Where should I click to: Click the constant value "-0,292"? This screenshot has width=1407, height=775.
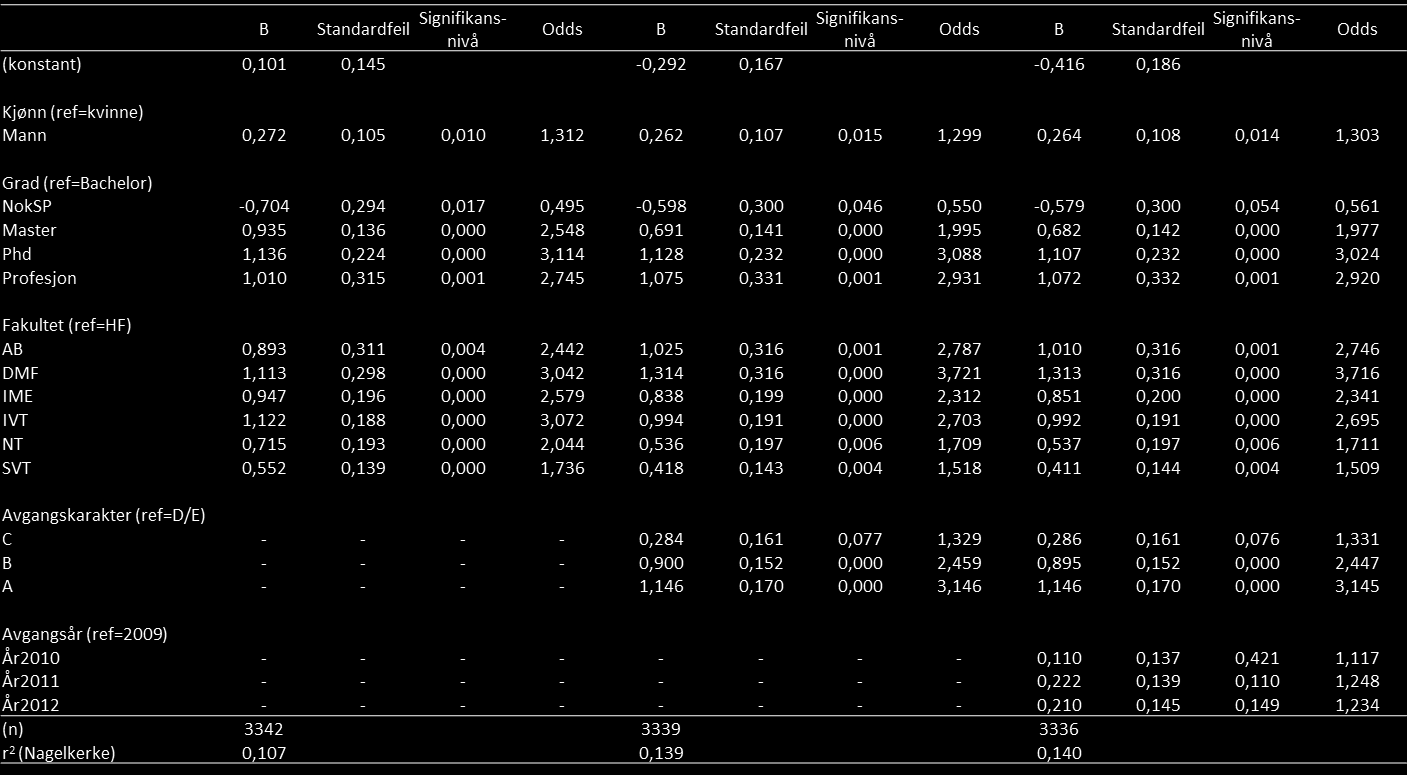click(661, 65)
